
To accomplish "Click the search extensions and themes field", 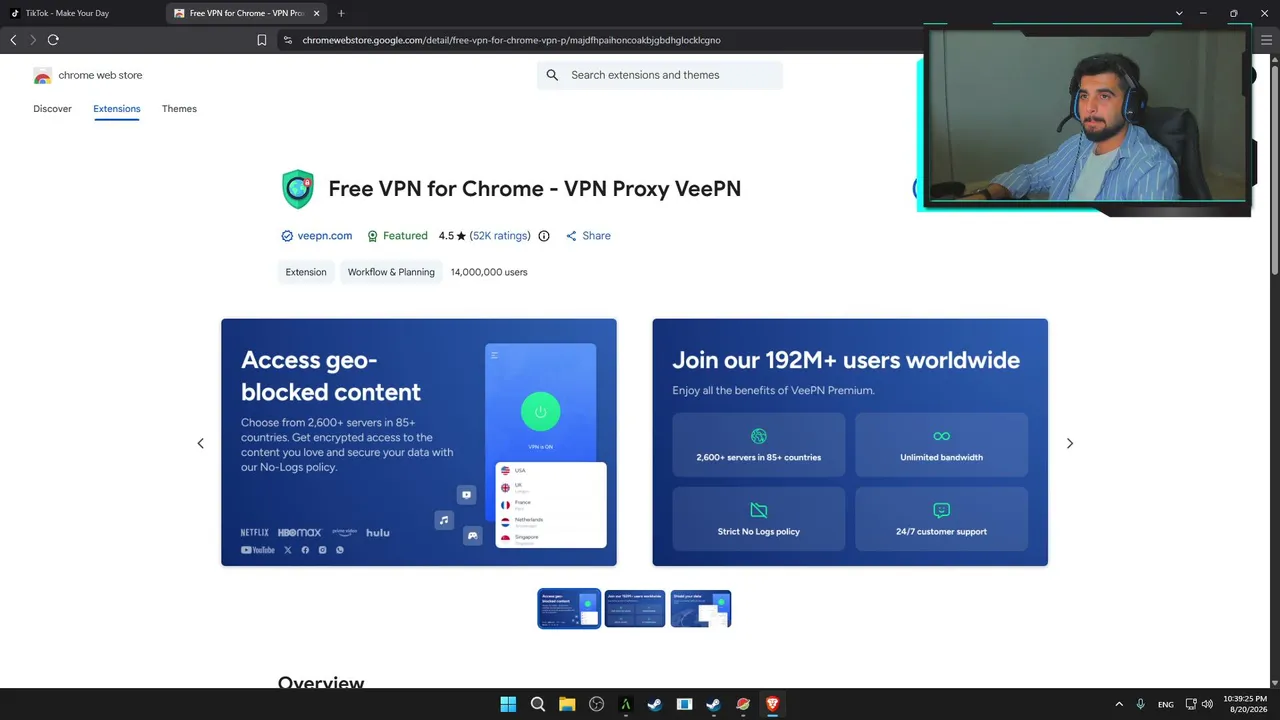I will point(660,75).
